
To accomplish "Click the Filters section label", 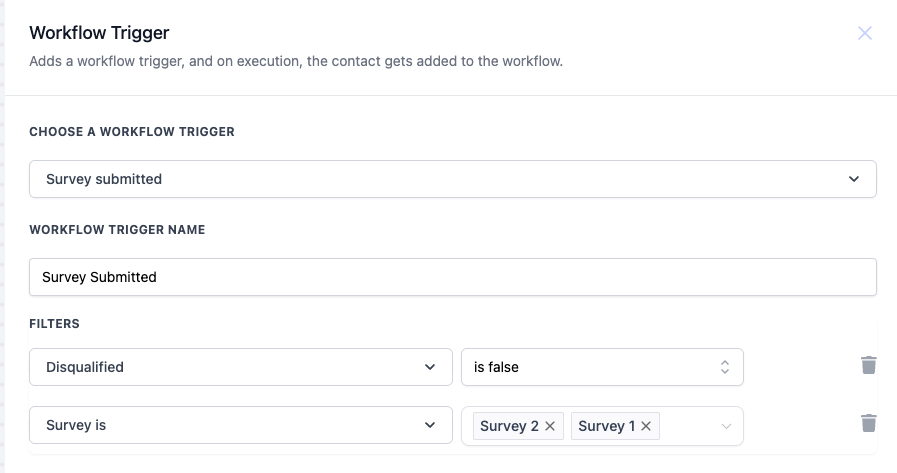I will [54, 324].
